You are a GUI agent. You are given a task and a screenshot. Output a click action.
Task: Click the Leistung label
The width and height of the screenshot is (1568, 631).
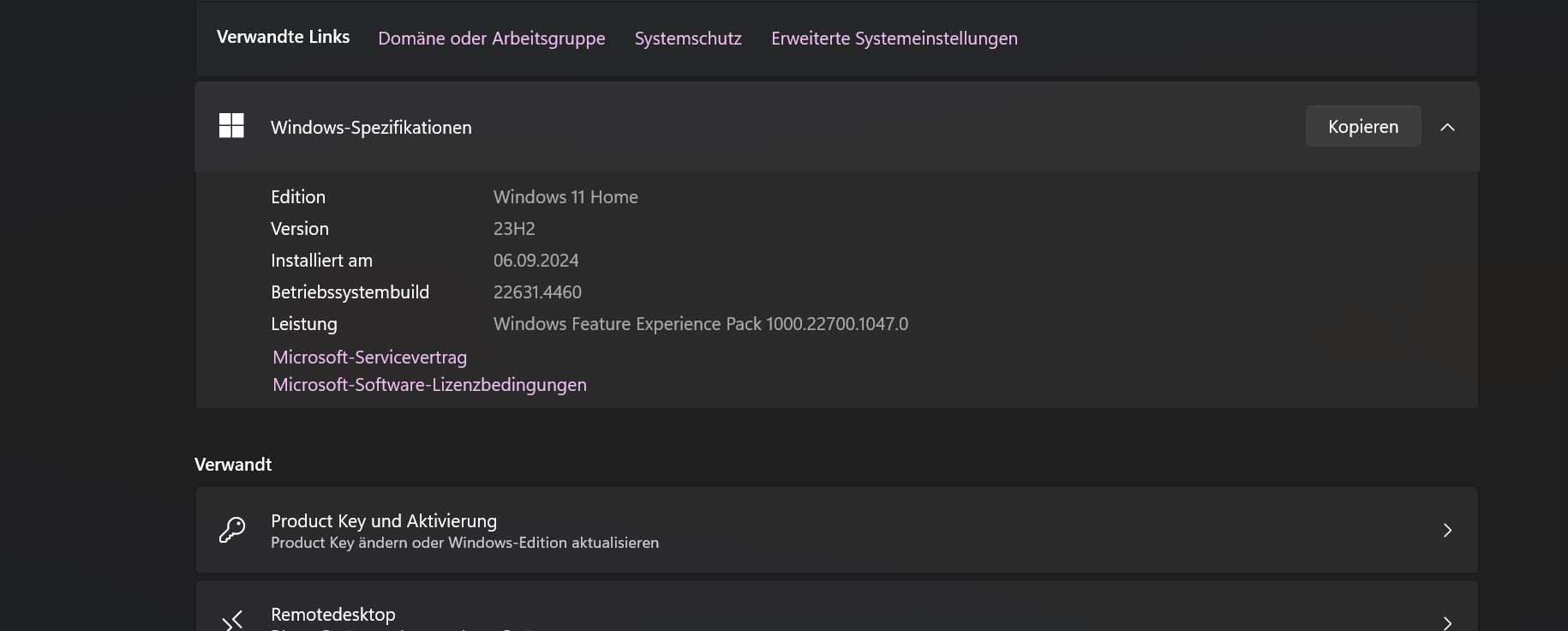click(x=304, y=324)
